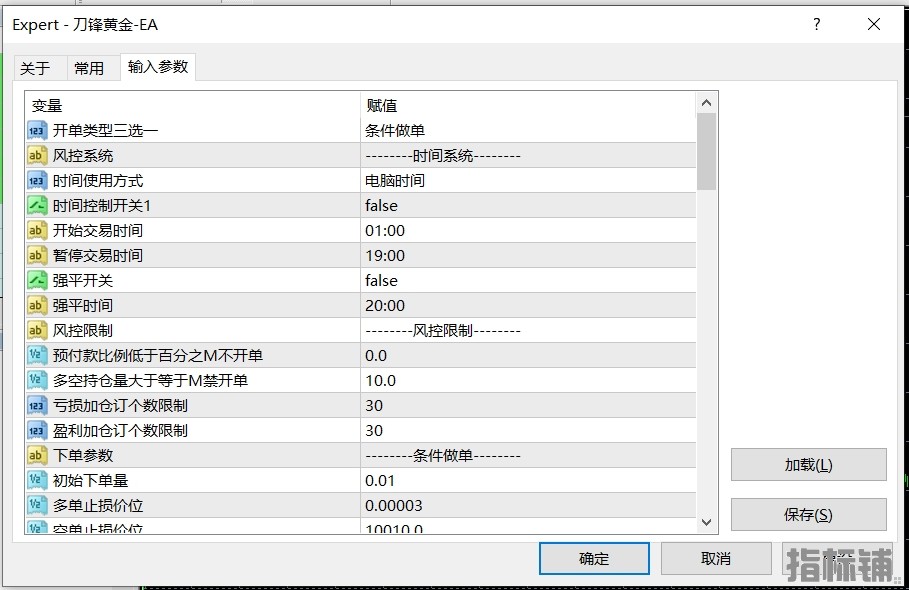This screenshot has width=909, height=590.
Task: Toggle the 时间控制开关1 false value
Action: click(x=381, y=205)
